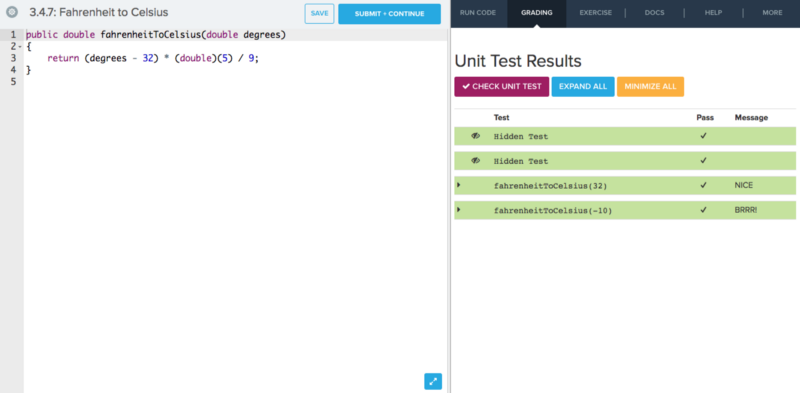Screen dimensions: 800x393
Task: Open the Exercise tab
Action: point(595,13)
